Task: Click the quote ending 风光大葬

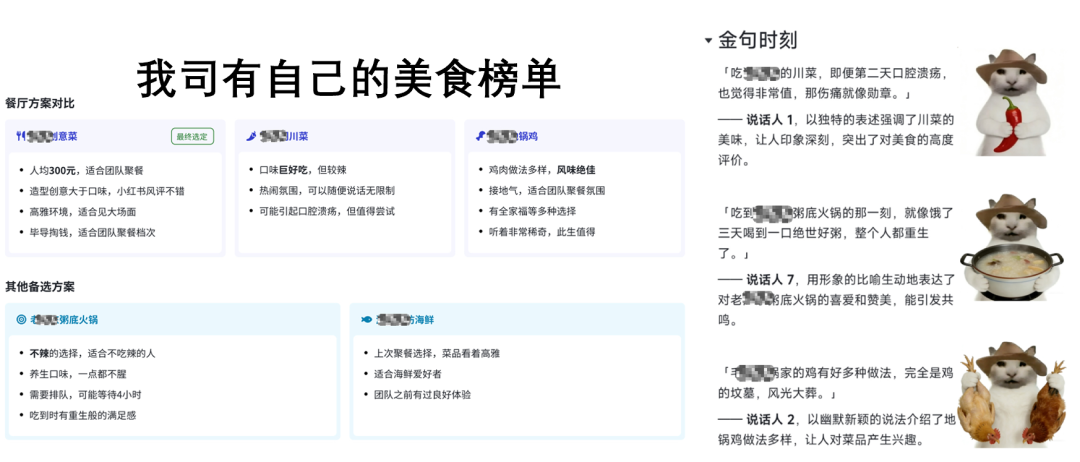Action: click(835, 384)
